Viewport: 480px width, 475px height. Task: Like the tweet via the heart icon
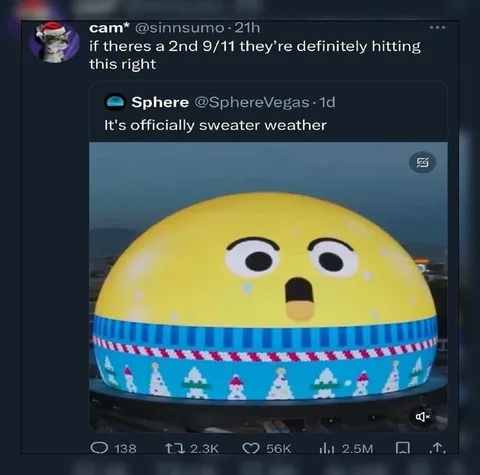pos(252,448)
